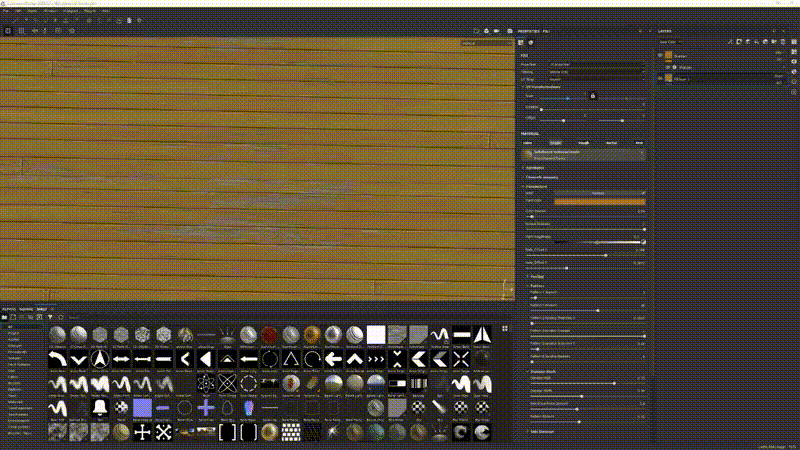The width and height of the screenshot is (800, 450).
Task: Select the thick left-arrow thumbnail in shelf
Action: [x=333, y=359]
